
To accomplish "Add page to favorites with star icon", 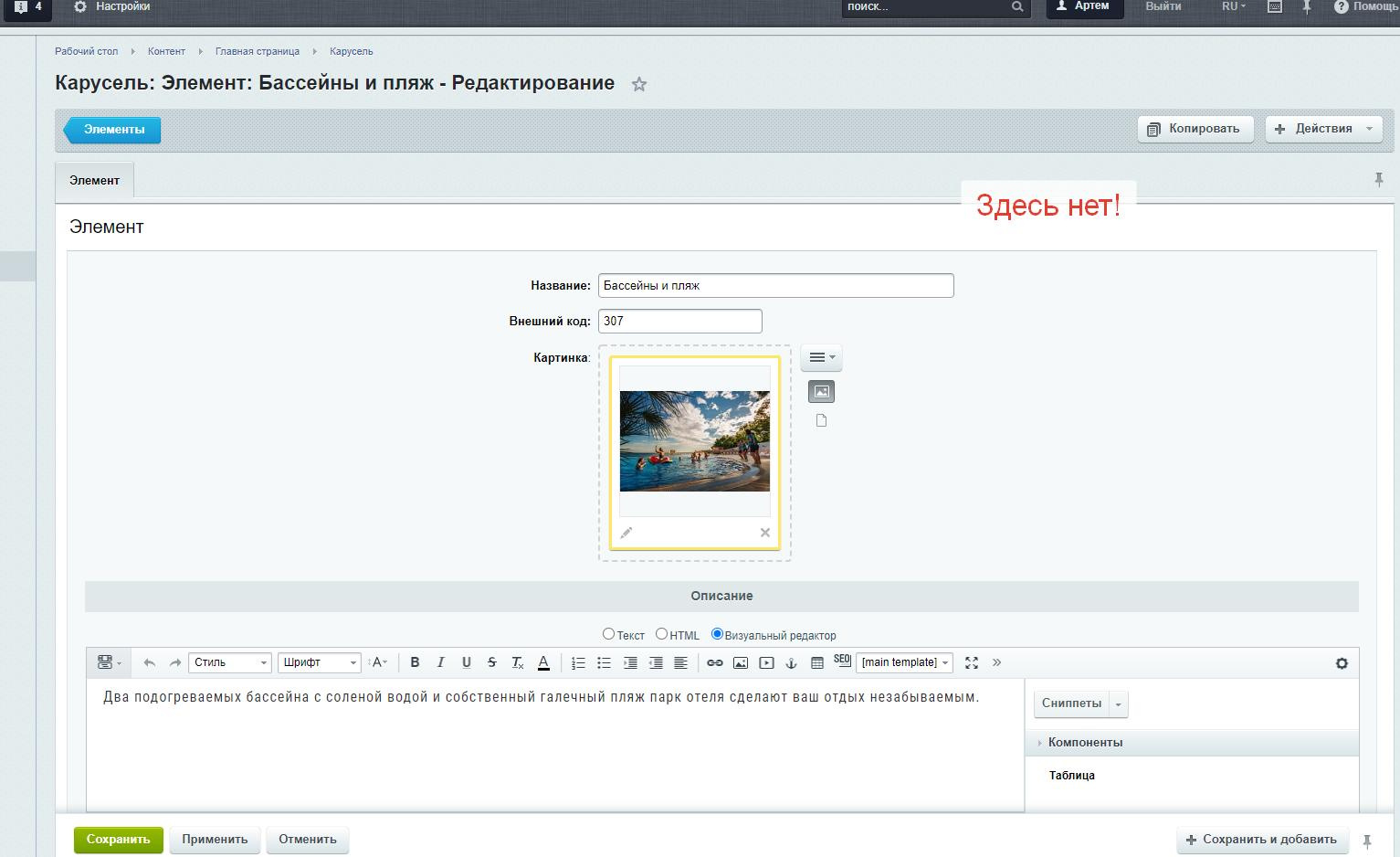I will (x=639, y=84).
